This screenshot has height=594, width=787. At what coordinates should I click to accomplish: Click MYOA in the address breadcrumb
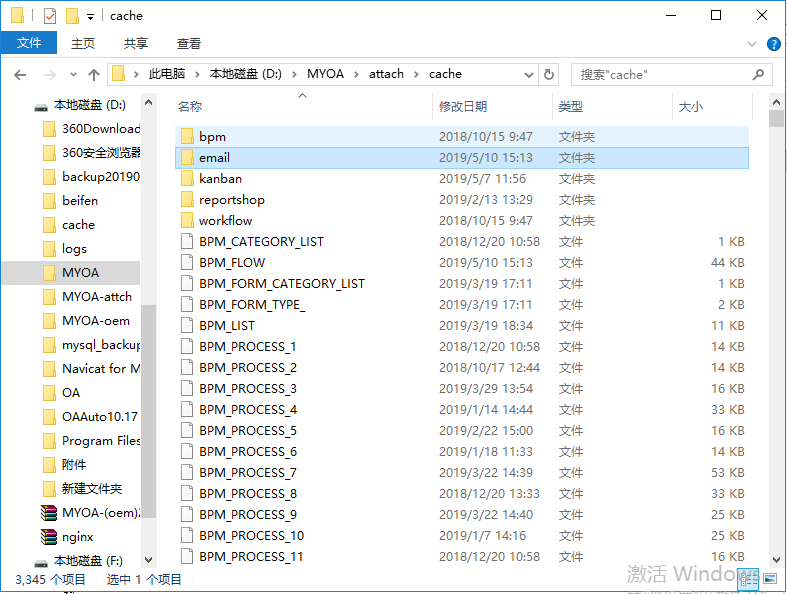(x=326, y=74)
